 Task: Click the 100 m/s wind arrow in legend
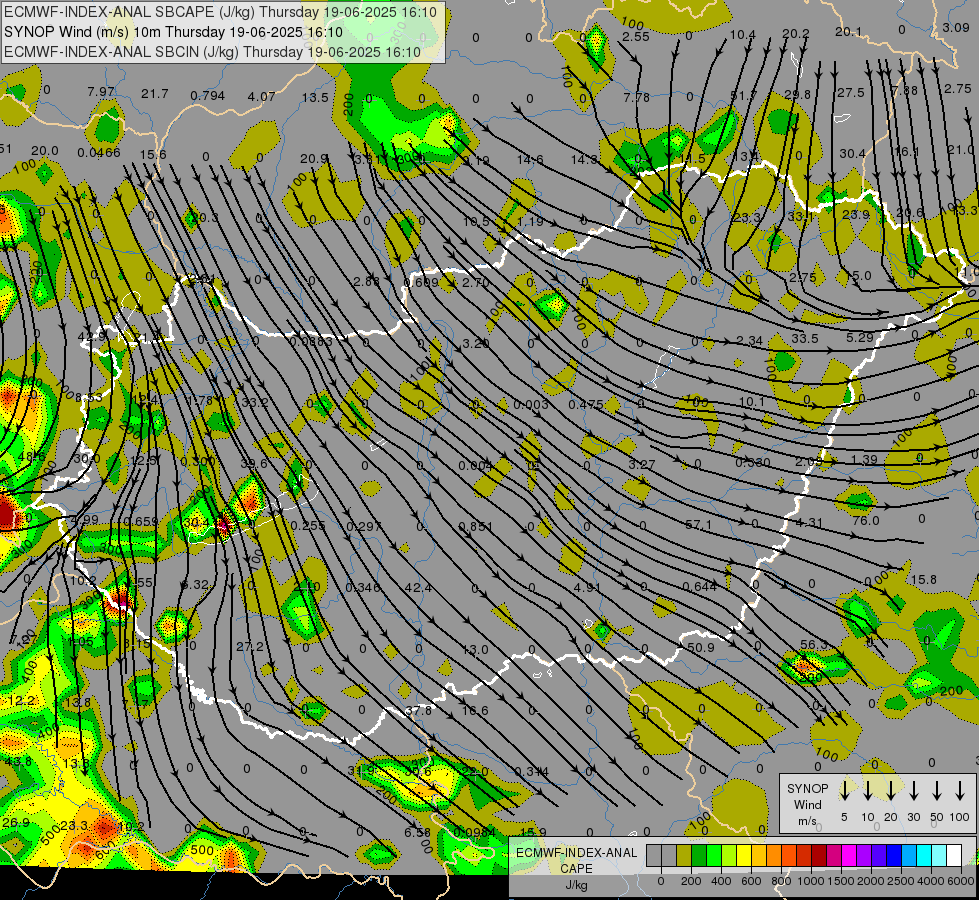click(x=960, y=791)
